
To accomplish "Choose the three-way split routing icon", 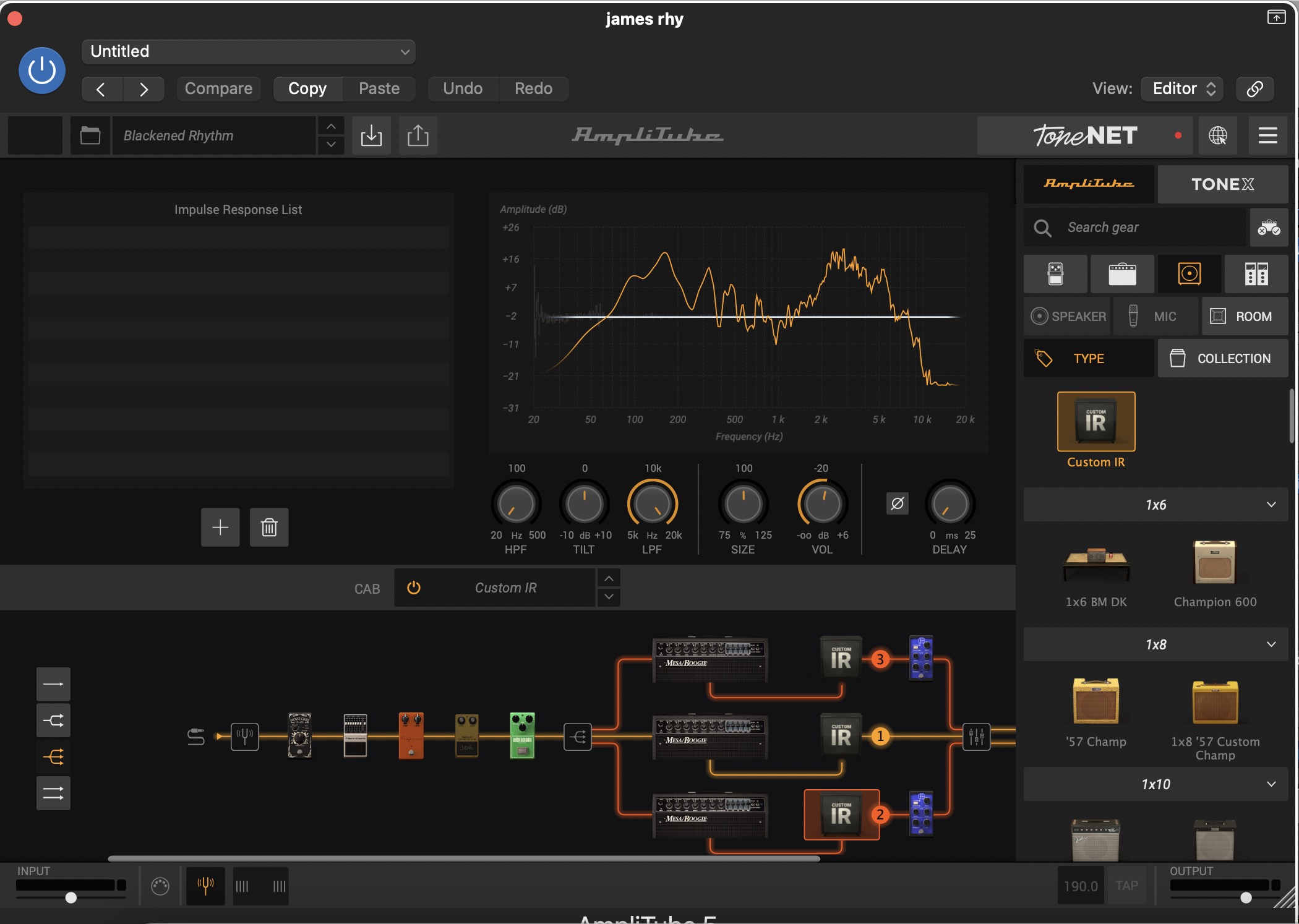I will (x=53, y=757).
